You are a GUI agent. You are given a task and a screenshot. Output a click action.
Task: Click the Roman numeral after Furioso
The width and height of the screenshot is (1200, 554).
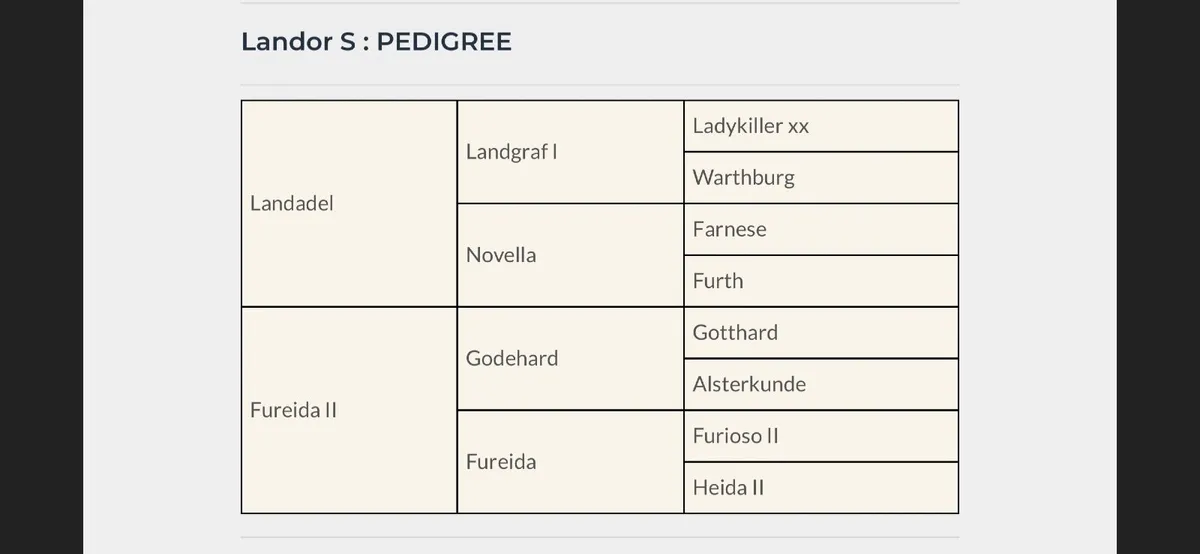pyautogui.click(x=771, y=436)
